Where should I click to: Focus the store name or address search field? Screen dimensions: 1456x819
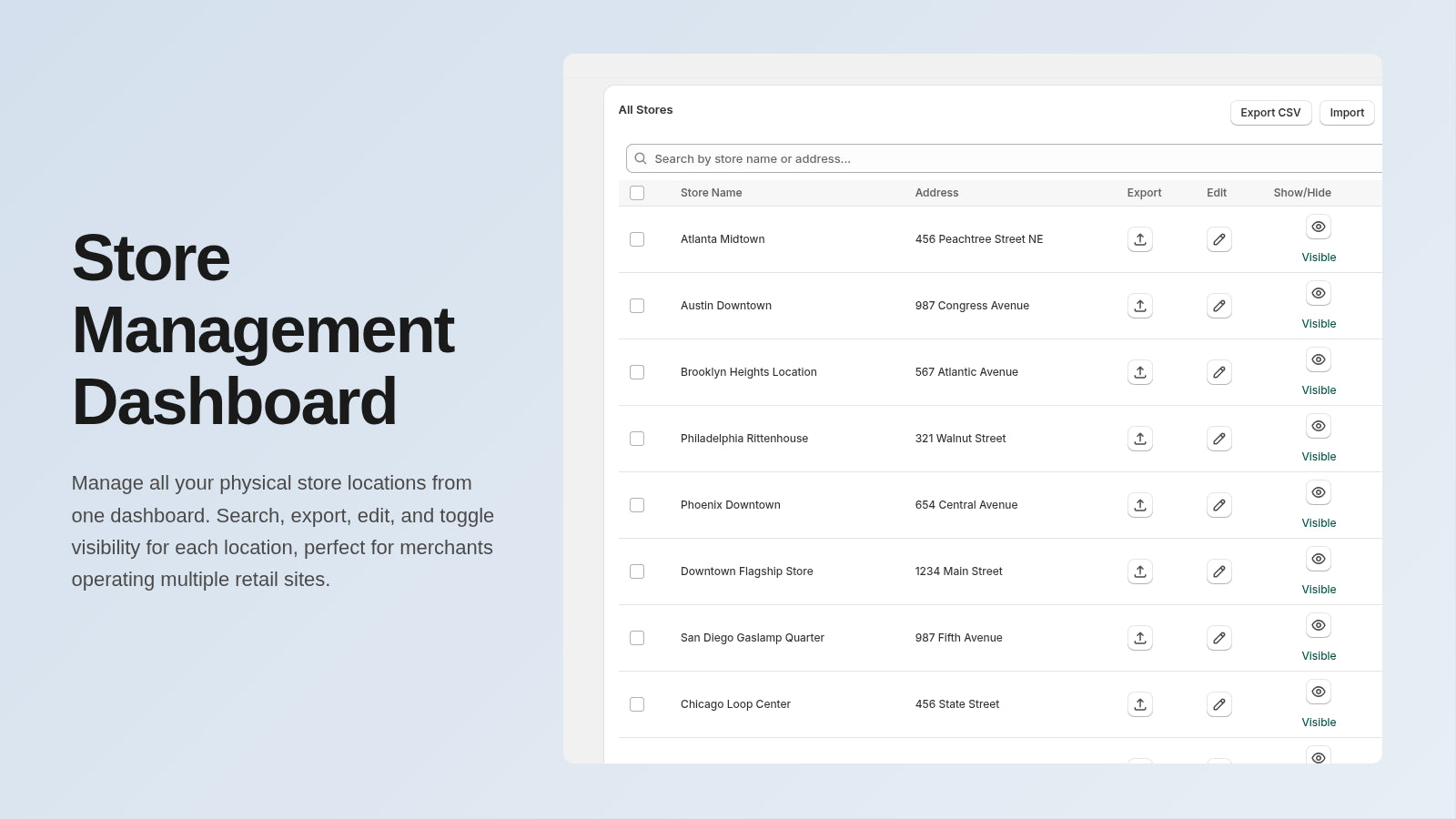coord(1004,158)
